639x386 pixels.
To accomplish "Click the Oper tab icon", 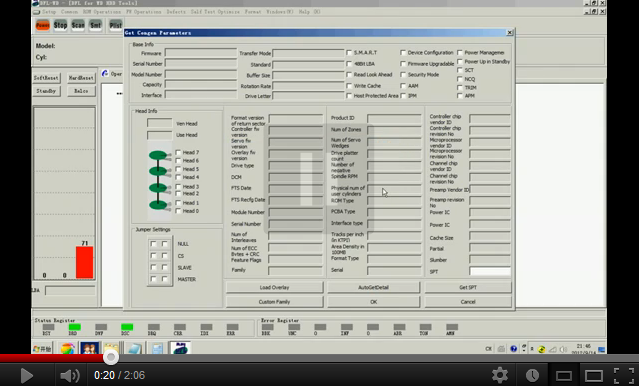I will tap(105, 73).
